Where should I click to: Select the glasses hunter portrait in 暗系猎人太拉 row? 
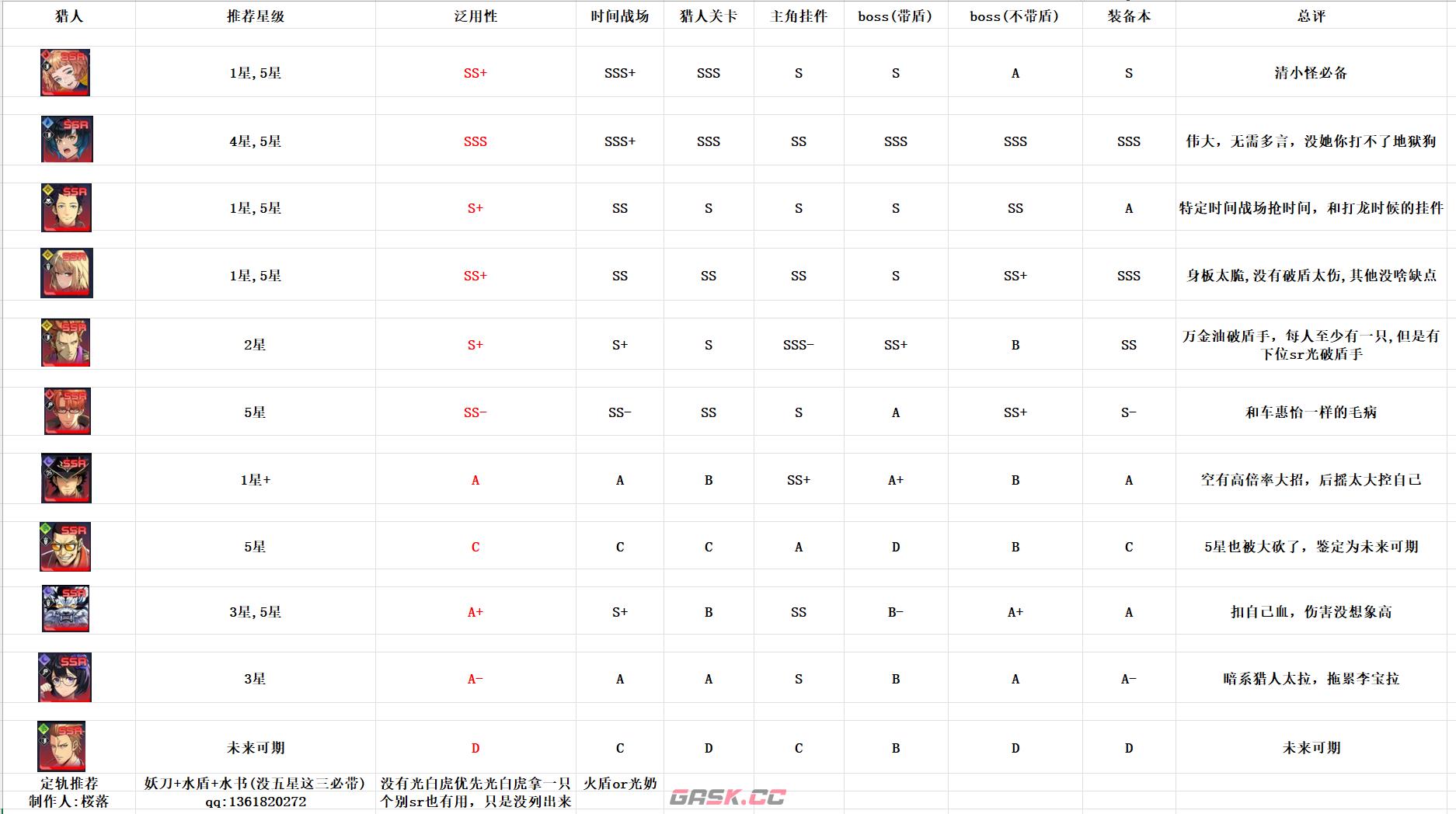(x=65, y=677)
